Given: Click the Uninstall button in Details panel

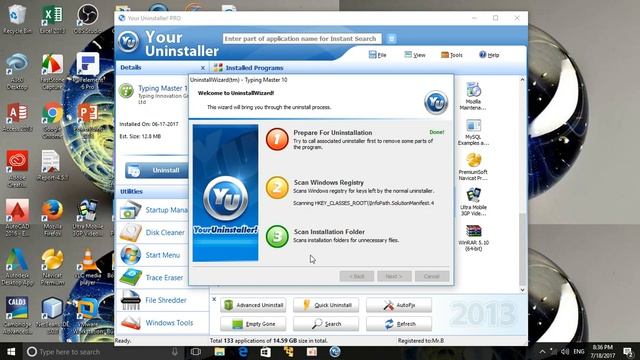Looking at the screenshot, I should 157,170.
